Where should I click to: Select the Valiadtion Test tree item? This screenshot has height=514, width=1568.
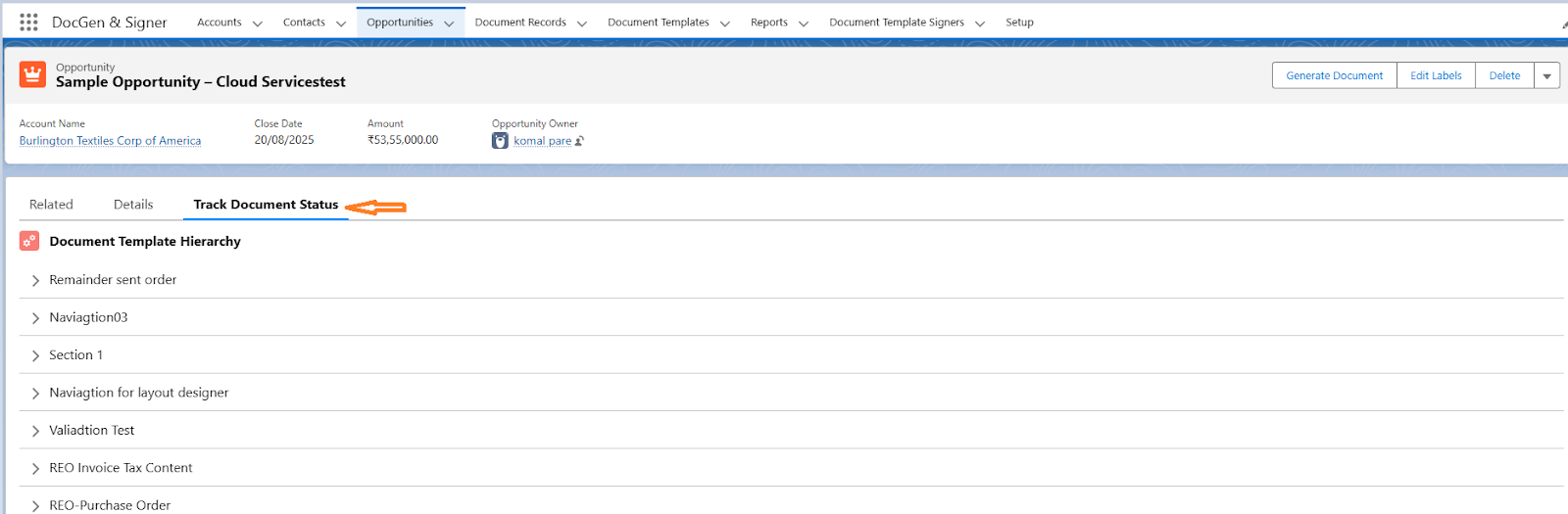[92, 431]
